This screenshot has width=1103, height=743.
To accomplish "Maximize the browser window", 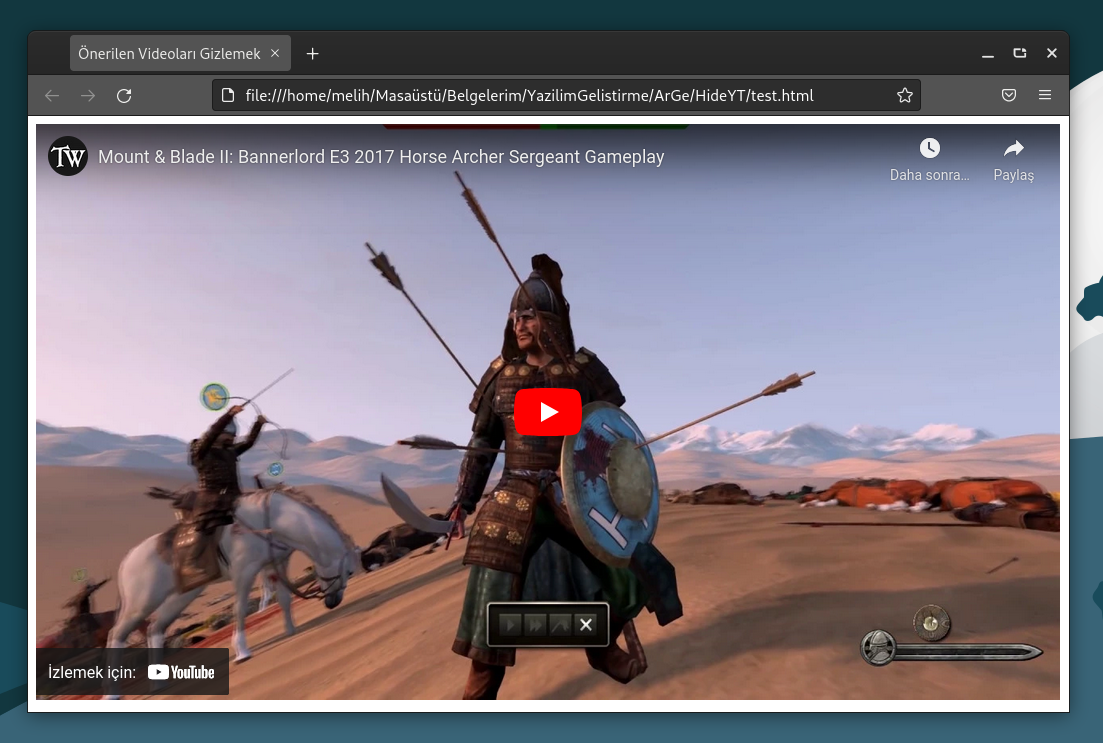I will [x=1020, y=53].
